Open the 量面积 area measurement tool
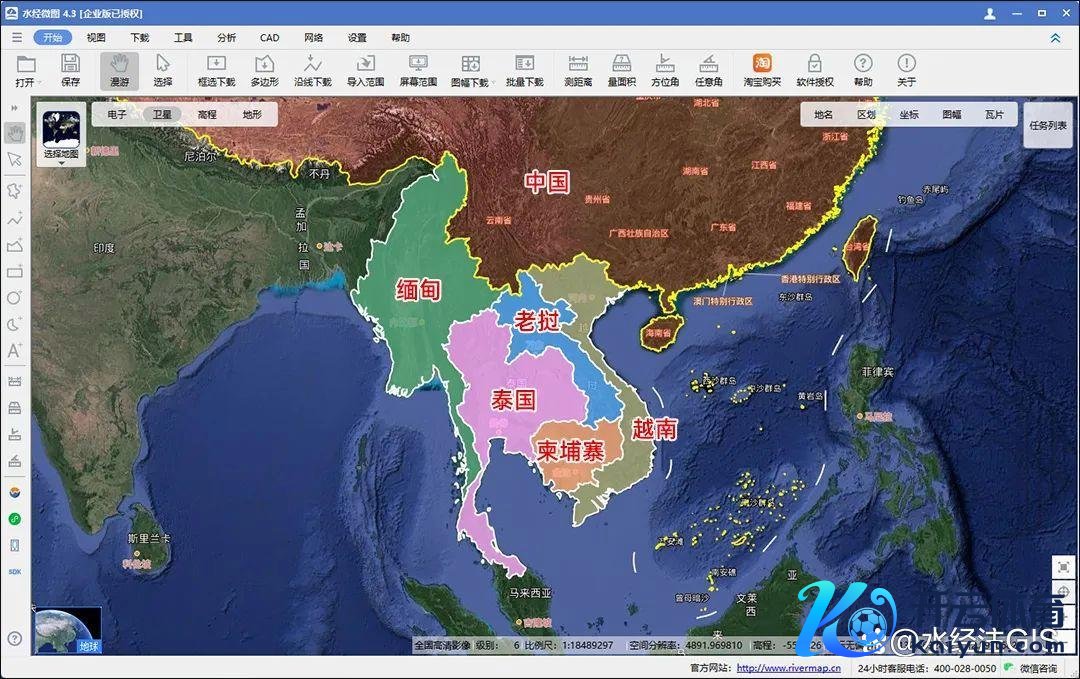Screen dimensions: 1080x679 621,70
